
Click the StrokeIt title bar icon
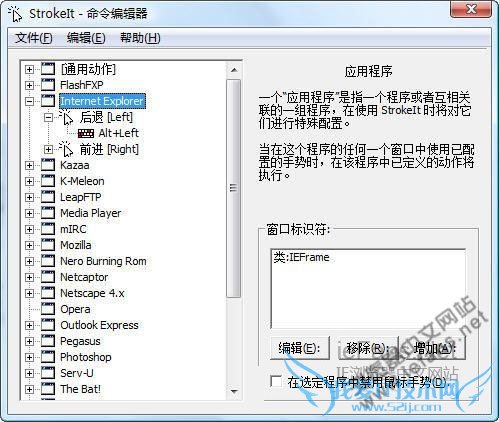(15, 14)
